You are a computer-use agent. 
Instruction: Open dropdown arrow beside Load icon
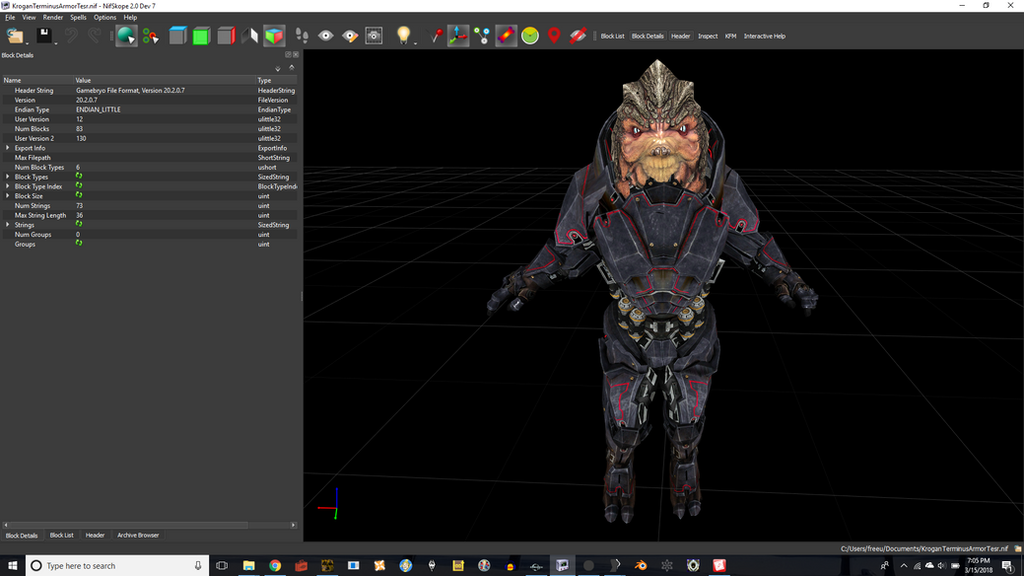click(27, 43)
